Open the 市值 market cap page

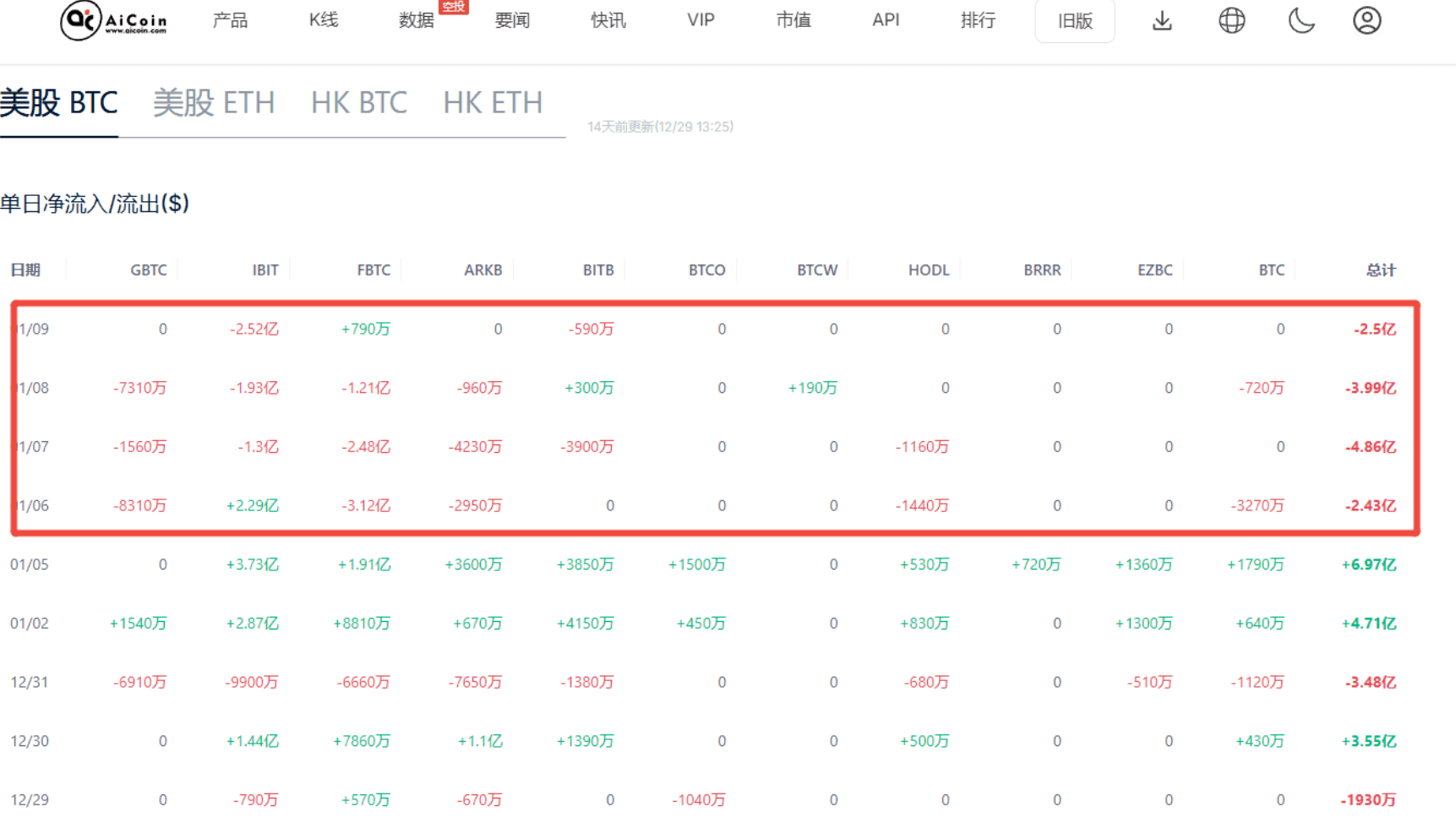tap(793, 20)
